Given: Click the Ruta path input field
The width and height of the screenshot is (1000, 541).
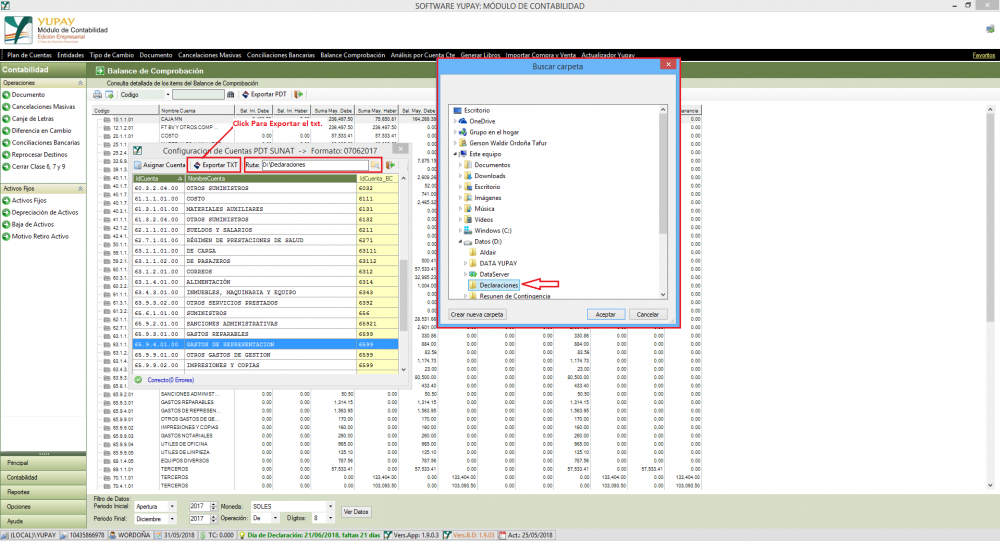Looking at the screenshot, I should pos(314,165).
